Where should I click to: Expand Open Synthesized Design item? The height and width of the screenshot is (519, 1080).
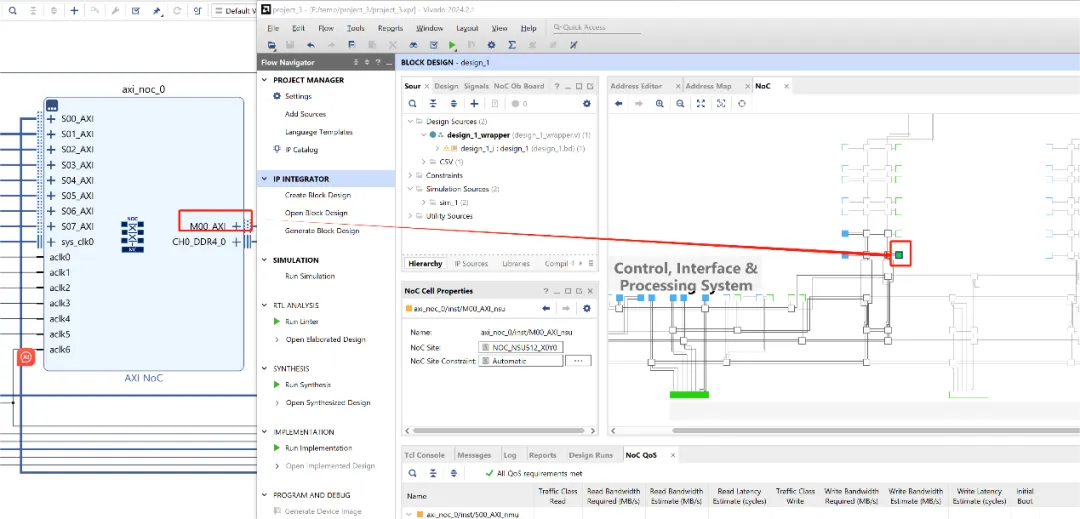pyautogui.click(x=277, y=403)
